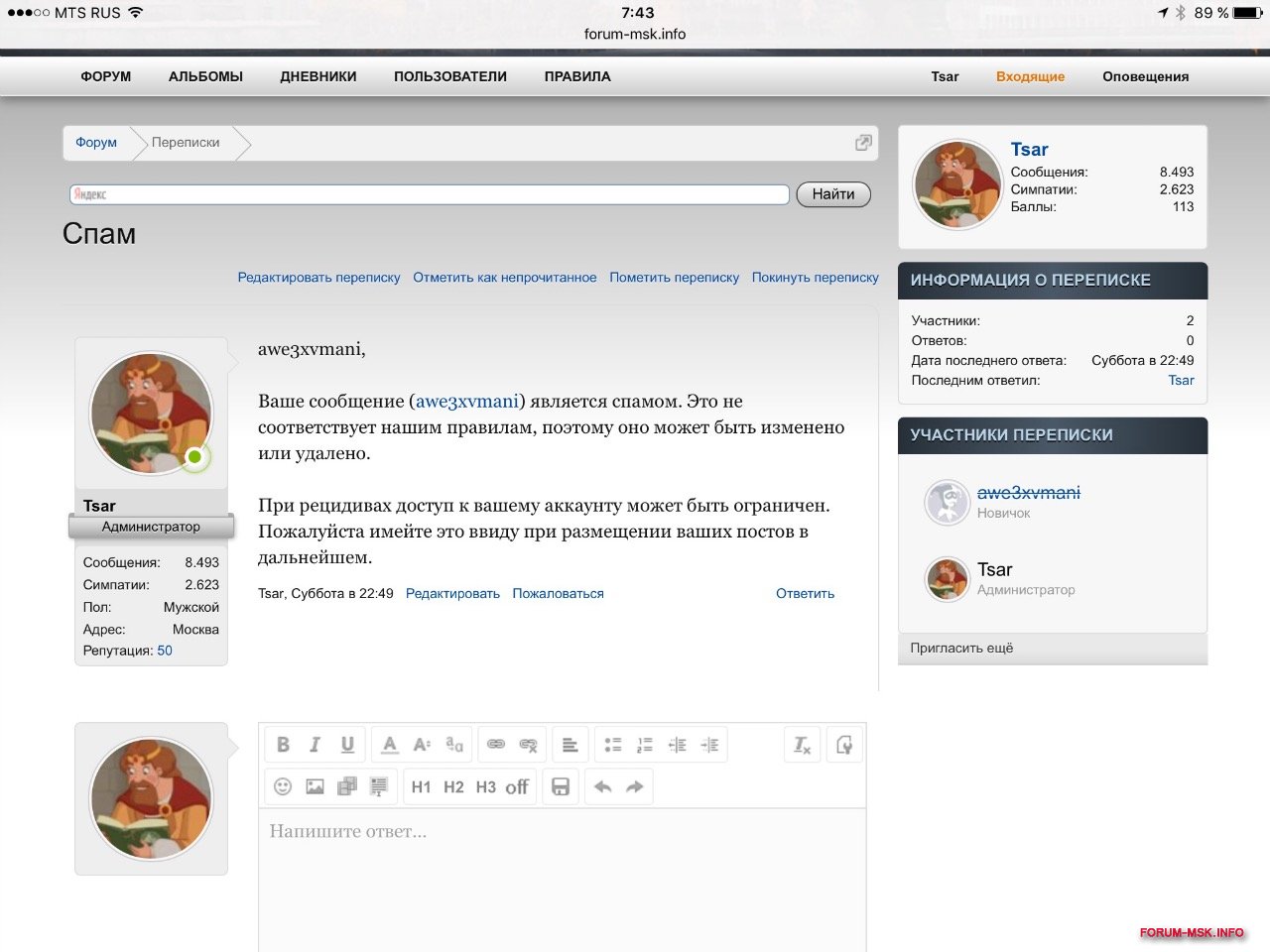Open reputation value 50 link
The height and width of the screenshot is (952, 1270).
click(x=165, y=651)
